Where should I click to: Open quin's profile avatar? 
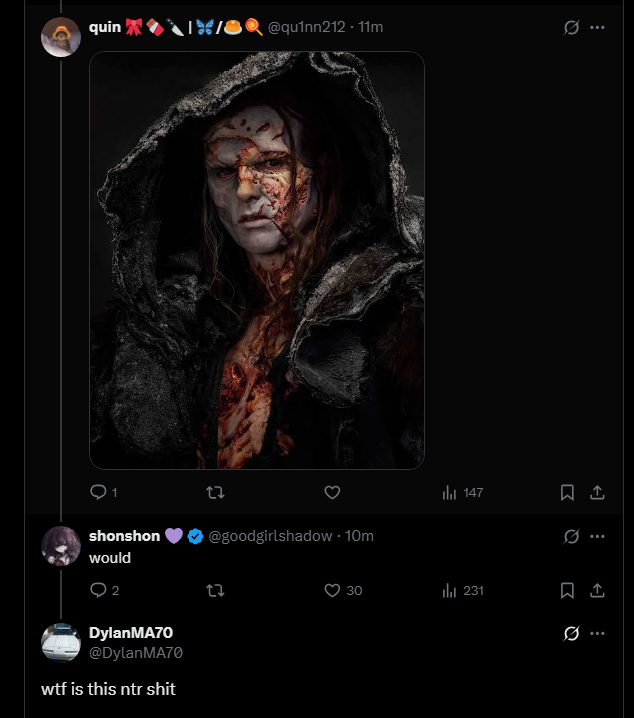coord(60,37)
